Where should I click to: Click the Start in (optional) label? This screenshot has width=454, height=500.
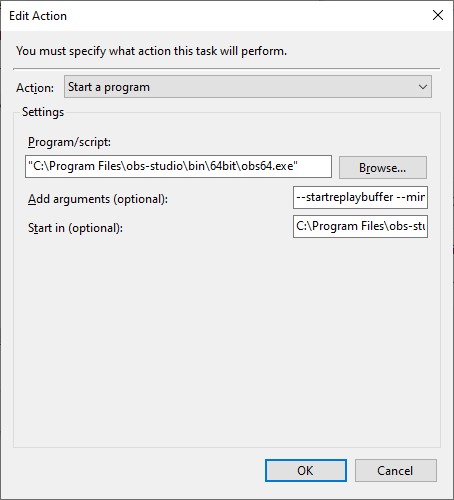75,228
